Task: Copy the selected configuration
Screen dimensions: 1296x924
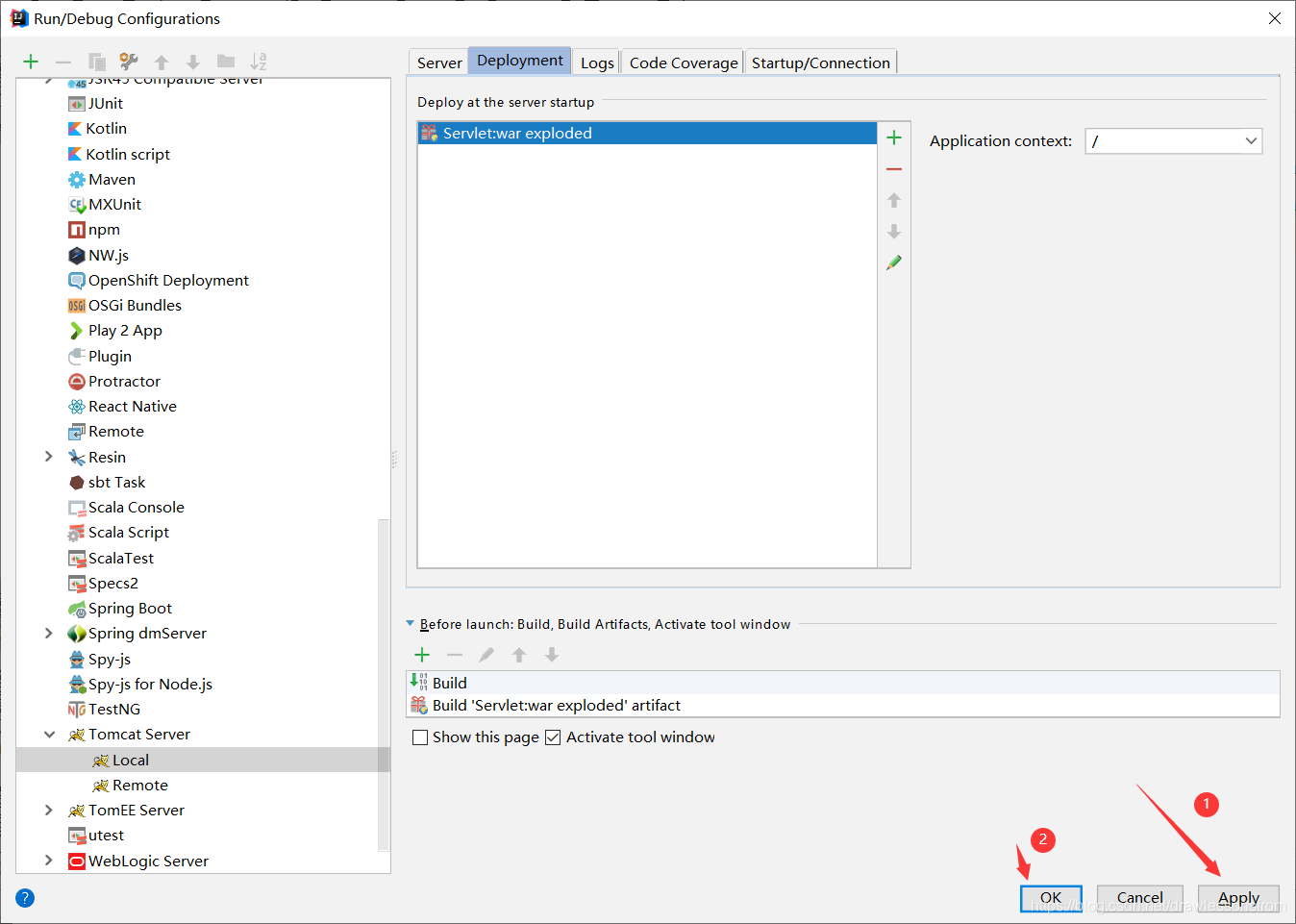Action: pyautogui.click(x=96, y=62)
